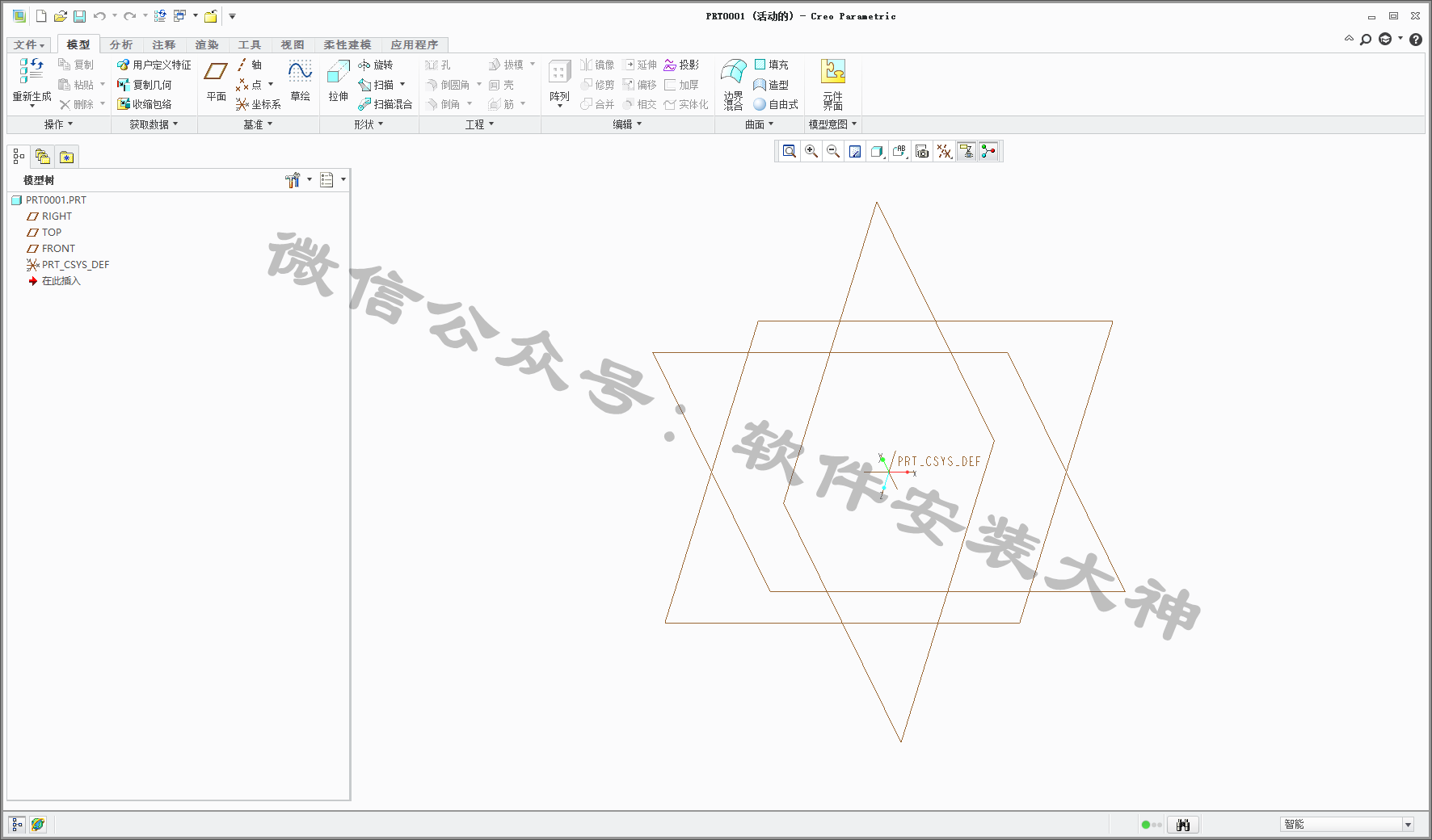Screen dimensions: 1432x840
Task: Start a Sketch (草绘)
Action: coord(300,82)
